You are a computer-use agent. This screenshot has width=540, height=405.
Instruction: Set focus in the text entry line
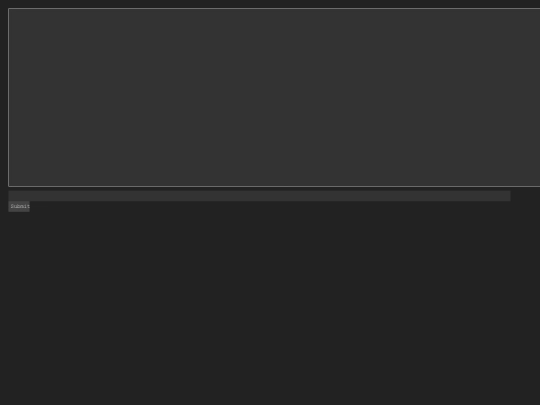pos(259,196)
